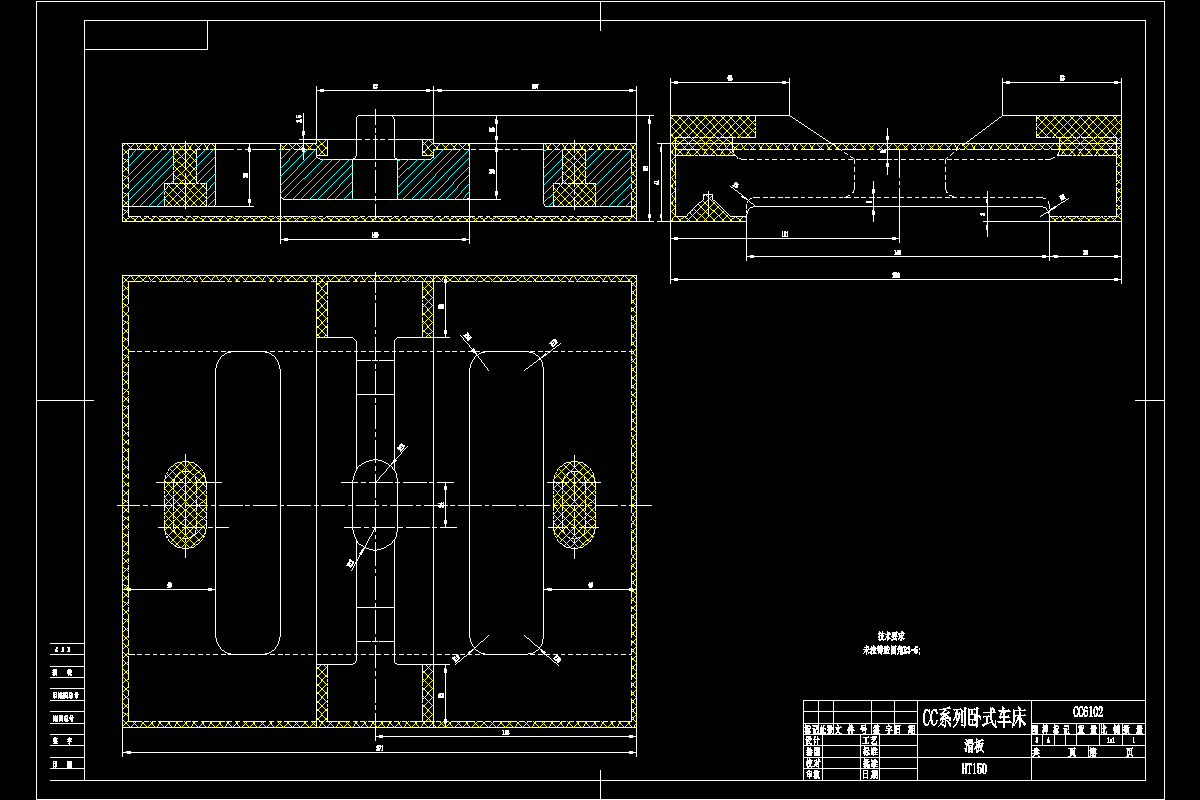Select the scale value "1:1" in title block

[x=1113, y=740]
